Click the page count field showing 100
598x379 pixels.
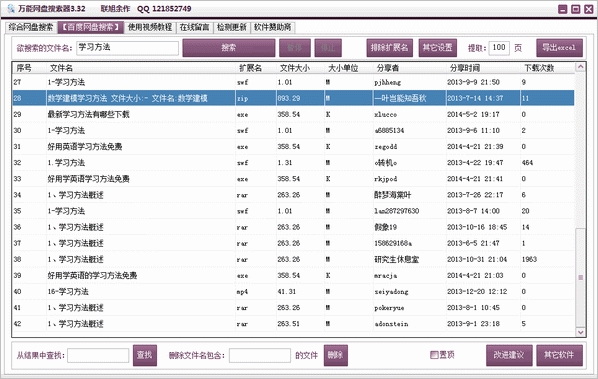499,48
